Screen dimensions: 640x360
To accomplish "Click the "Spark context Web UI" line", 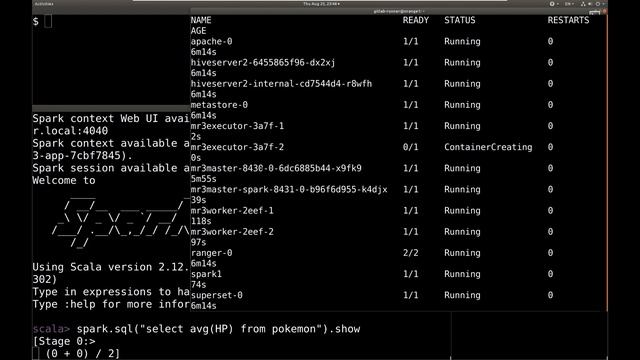I will [111, 119].
